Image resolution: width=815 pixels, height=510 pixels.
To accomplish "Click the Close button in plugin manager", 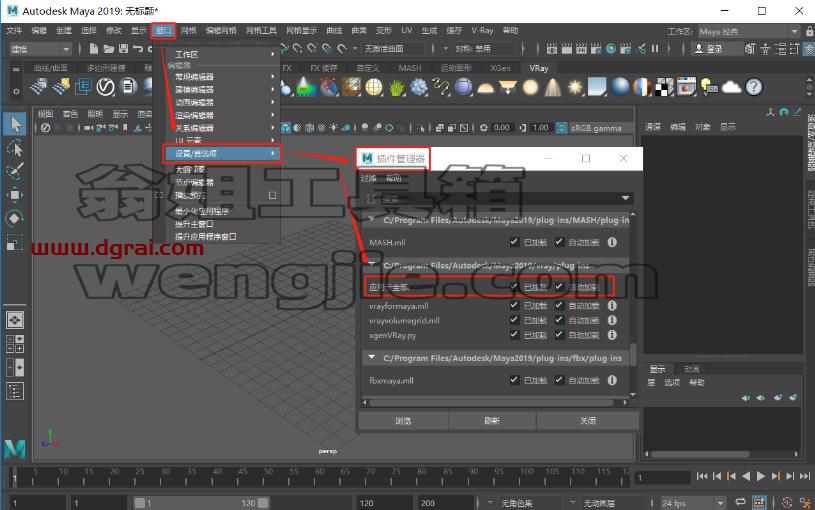I will point(588,421).
